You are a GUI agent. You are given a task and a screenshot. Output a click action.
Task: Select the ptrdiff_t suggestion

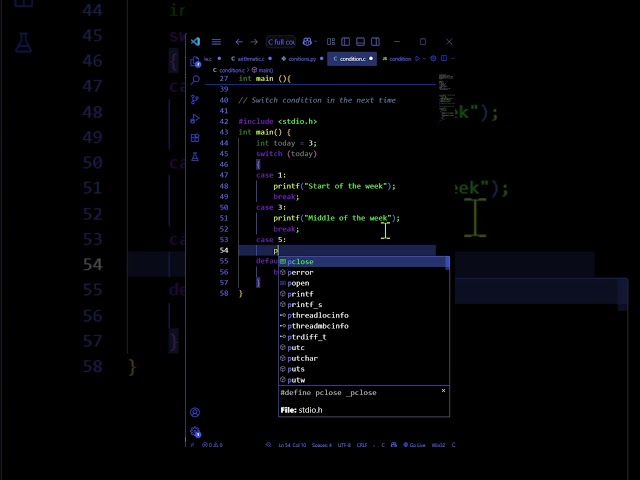(364, 337)
